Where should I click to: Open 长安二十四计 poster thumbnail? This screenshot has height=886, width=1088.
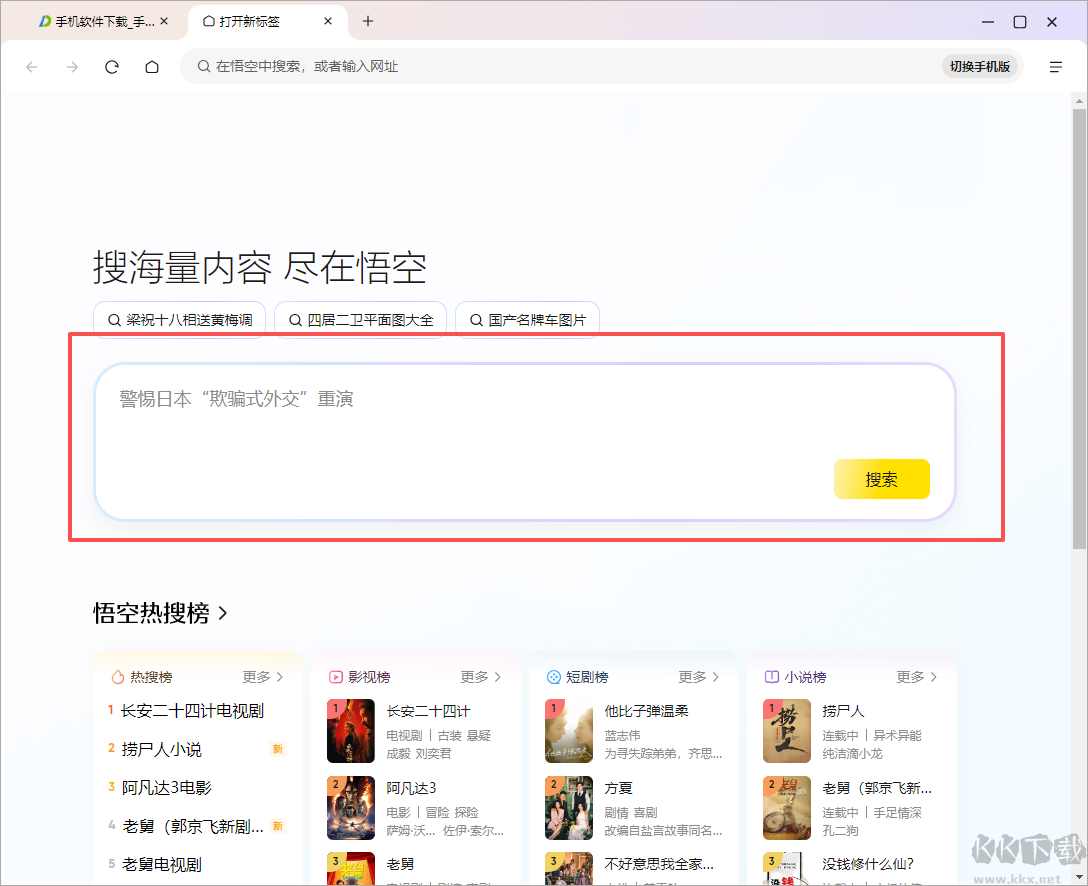[351, 731]
